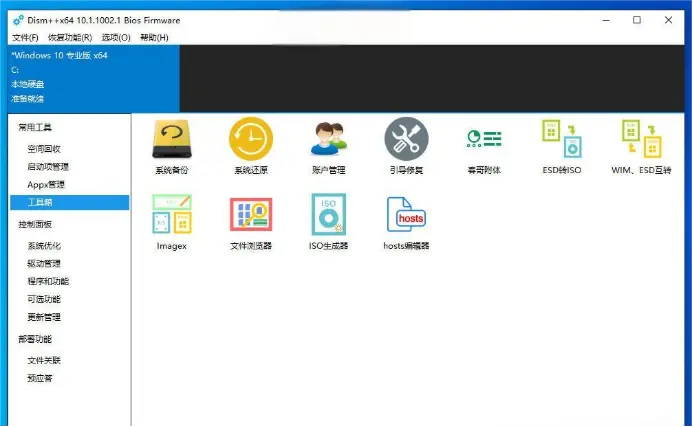Open the 文件(F) menu
The image size is (693, 427).
point(25,38)
